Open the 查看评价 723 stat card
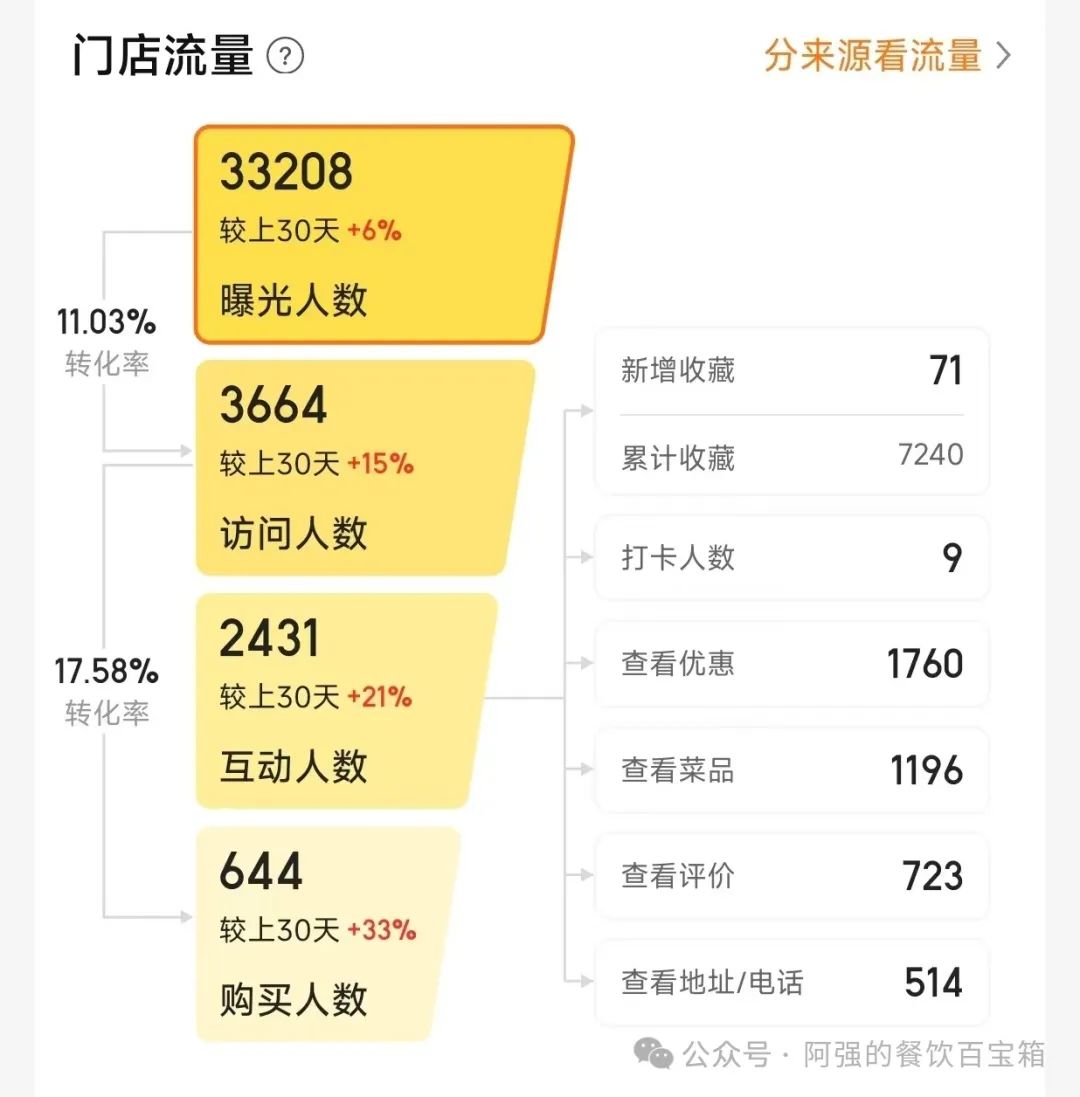The height and width of the screenshot is (1097, 1080). 792,875
